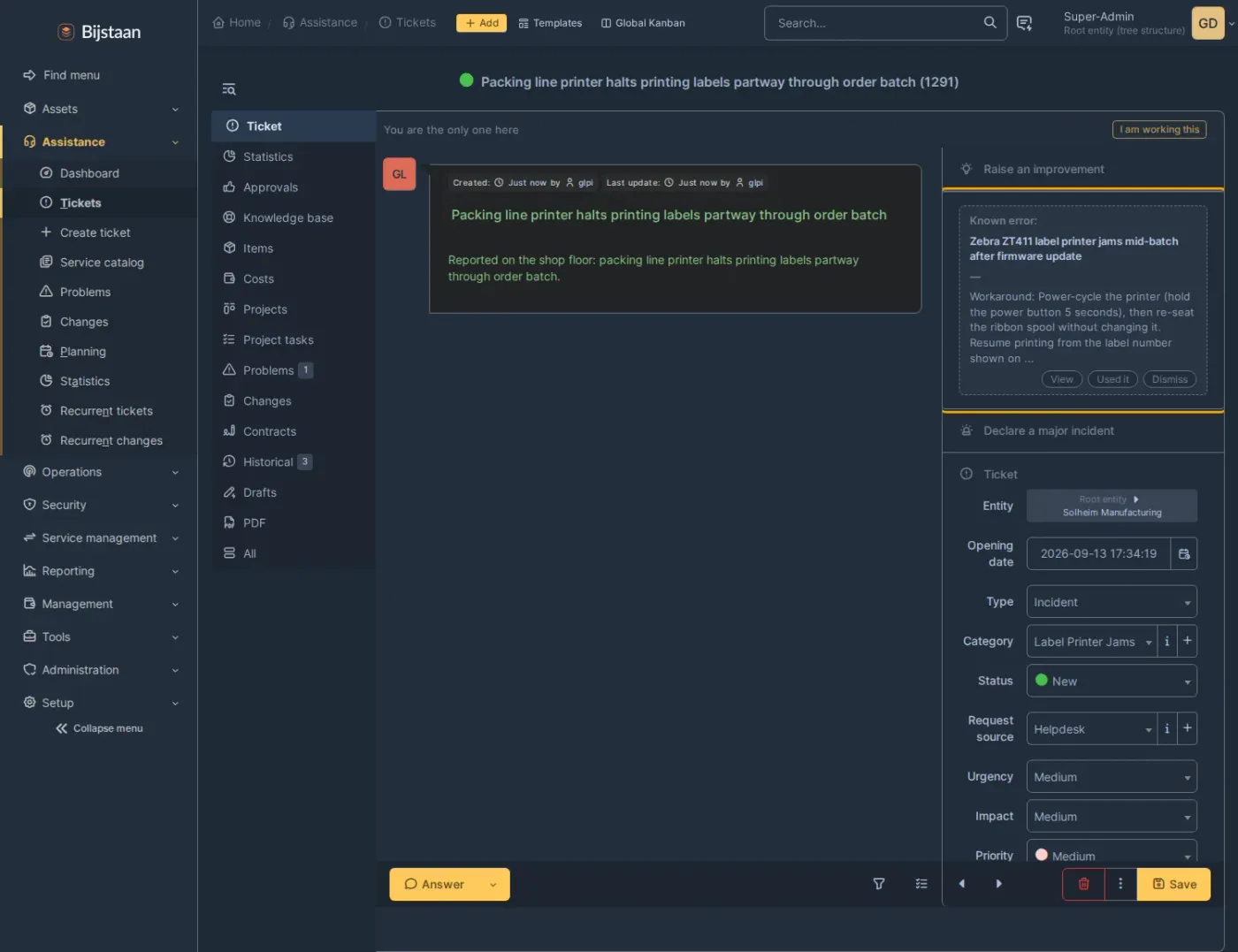
Task: Click the red trash delete icon
Action: (1083, 884)
